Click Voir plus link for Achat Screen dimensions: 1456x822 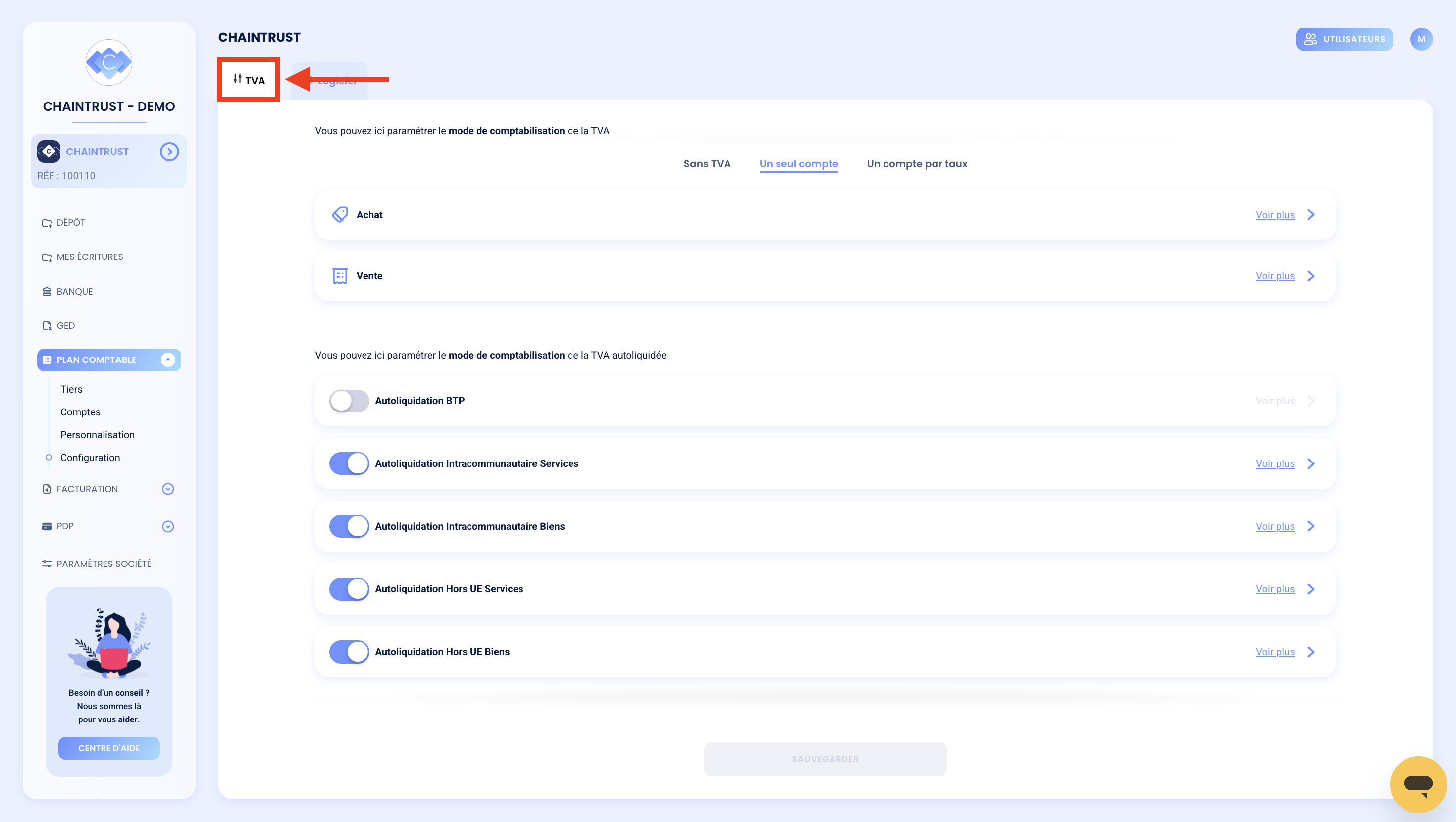click(1275, 215)
